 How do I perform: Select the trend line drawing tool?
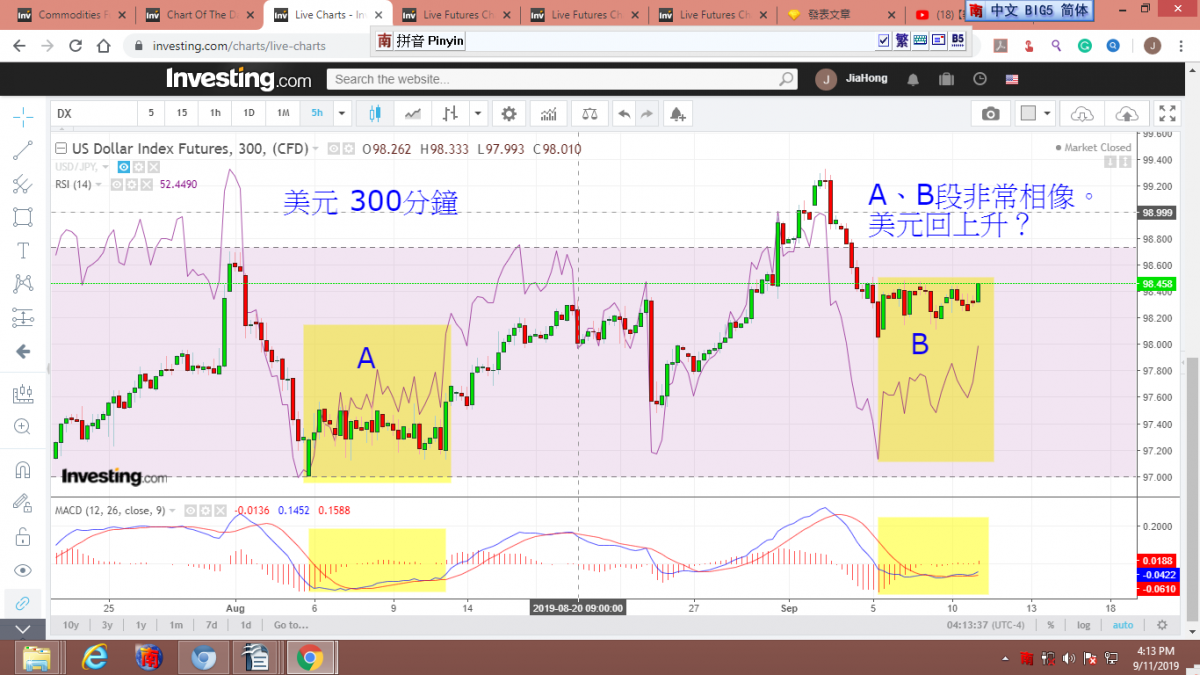pos(23,151)
